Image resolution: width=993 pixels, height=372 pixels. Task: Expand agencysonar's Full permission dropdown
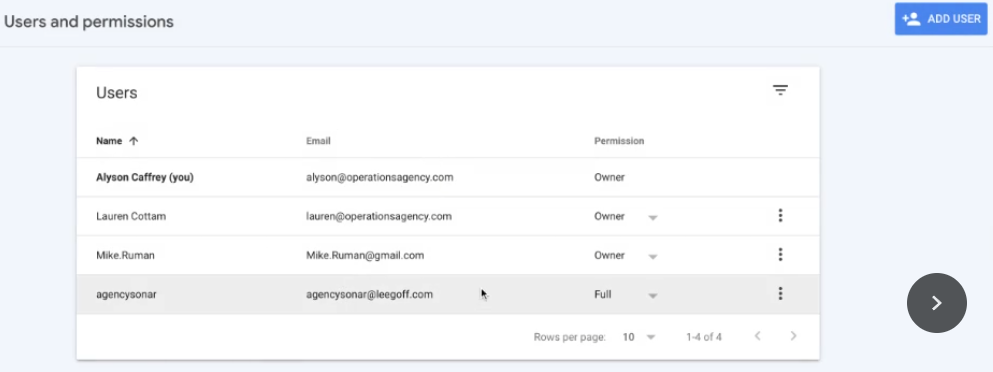tap(653, 296)
